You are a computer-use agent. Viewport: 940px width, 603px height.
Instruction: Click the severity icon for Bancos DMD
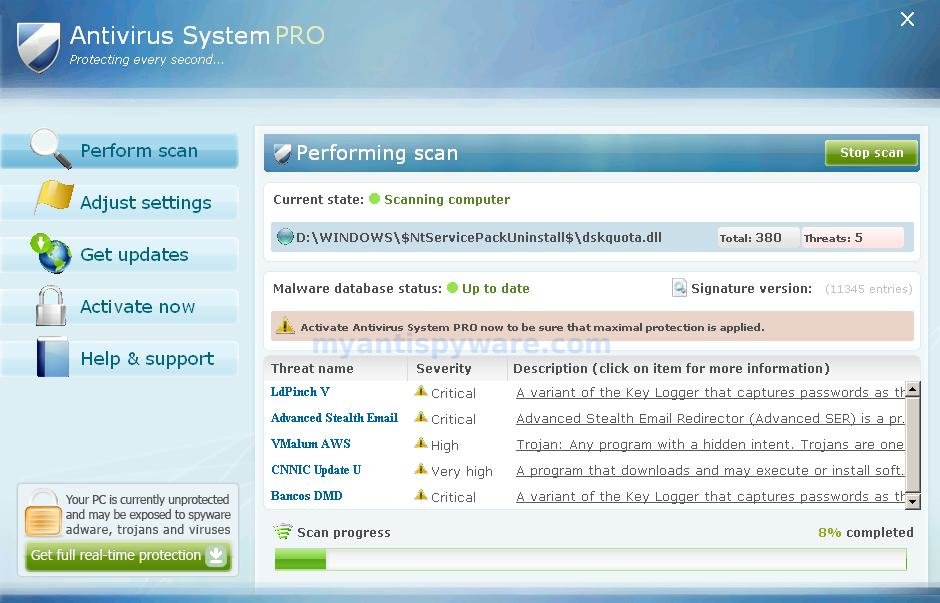click(421, 495)
